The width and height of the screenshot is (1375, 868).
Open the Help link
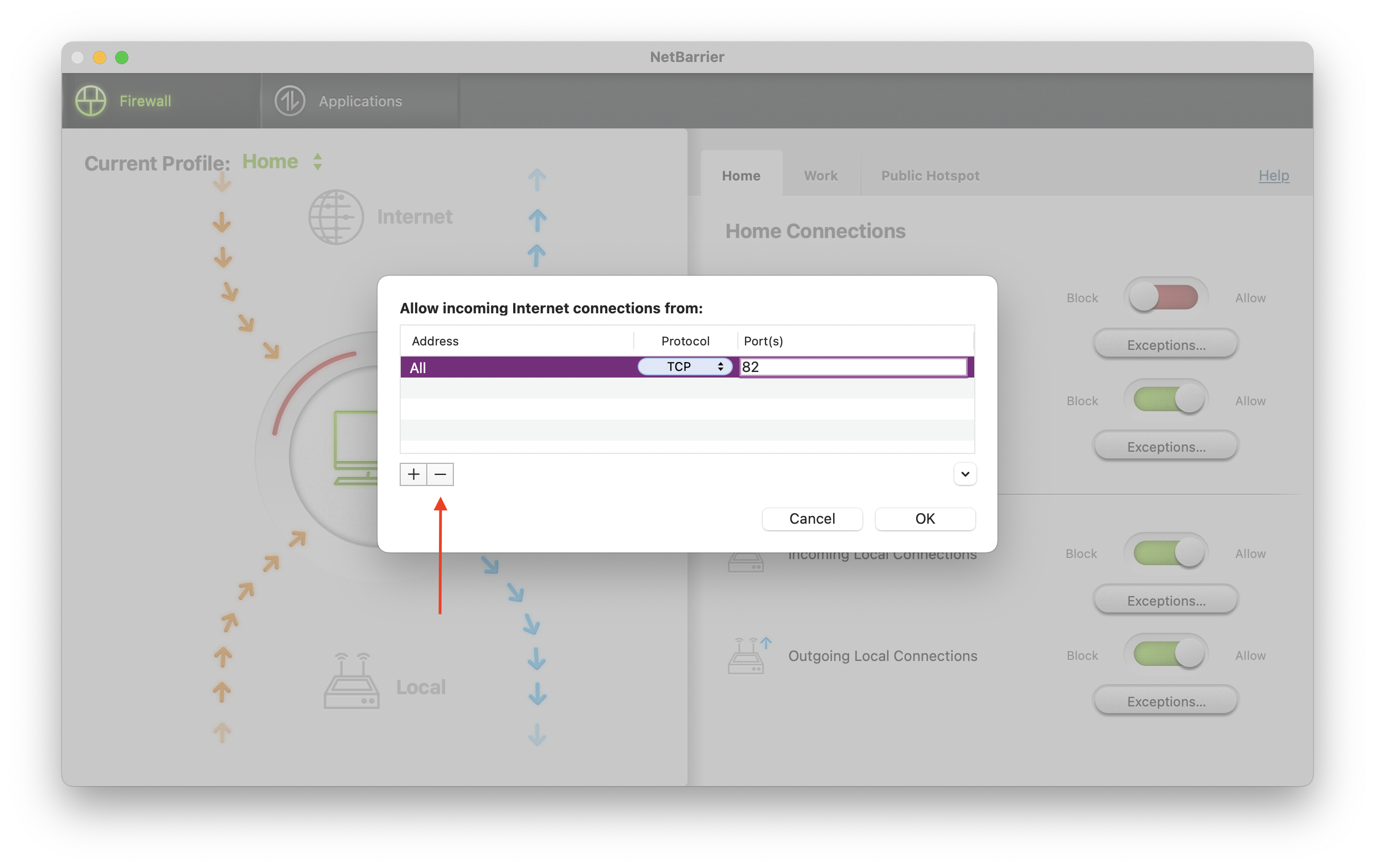pos(1273,175)
